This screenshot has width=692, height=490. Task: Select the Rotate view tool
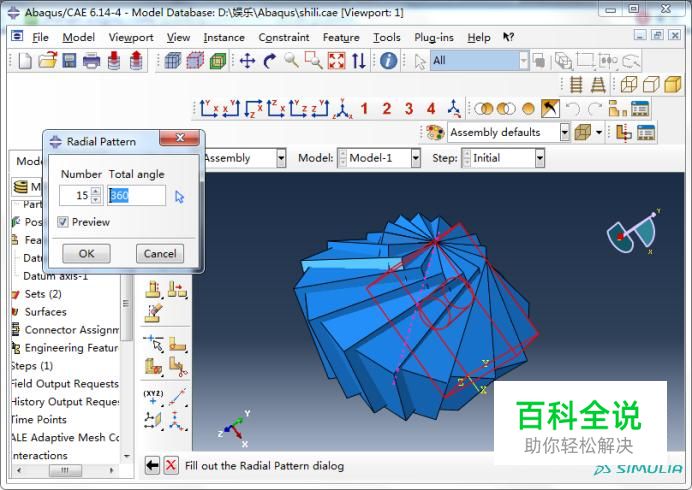pyautogui.click(x=270, y=61)
